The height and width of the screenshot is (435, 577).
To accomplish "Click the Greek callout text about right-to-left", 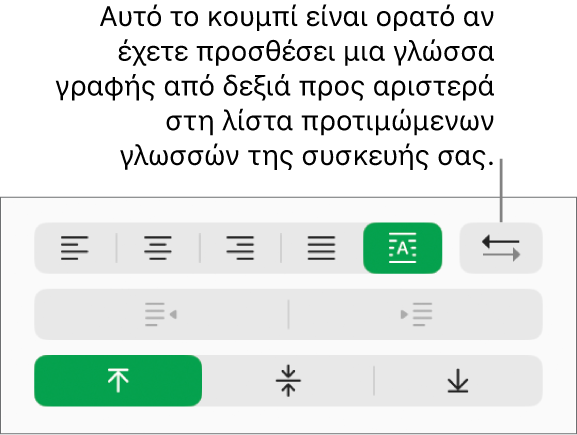I will point(275,87).
